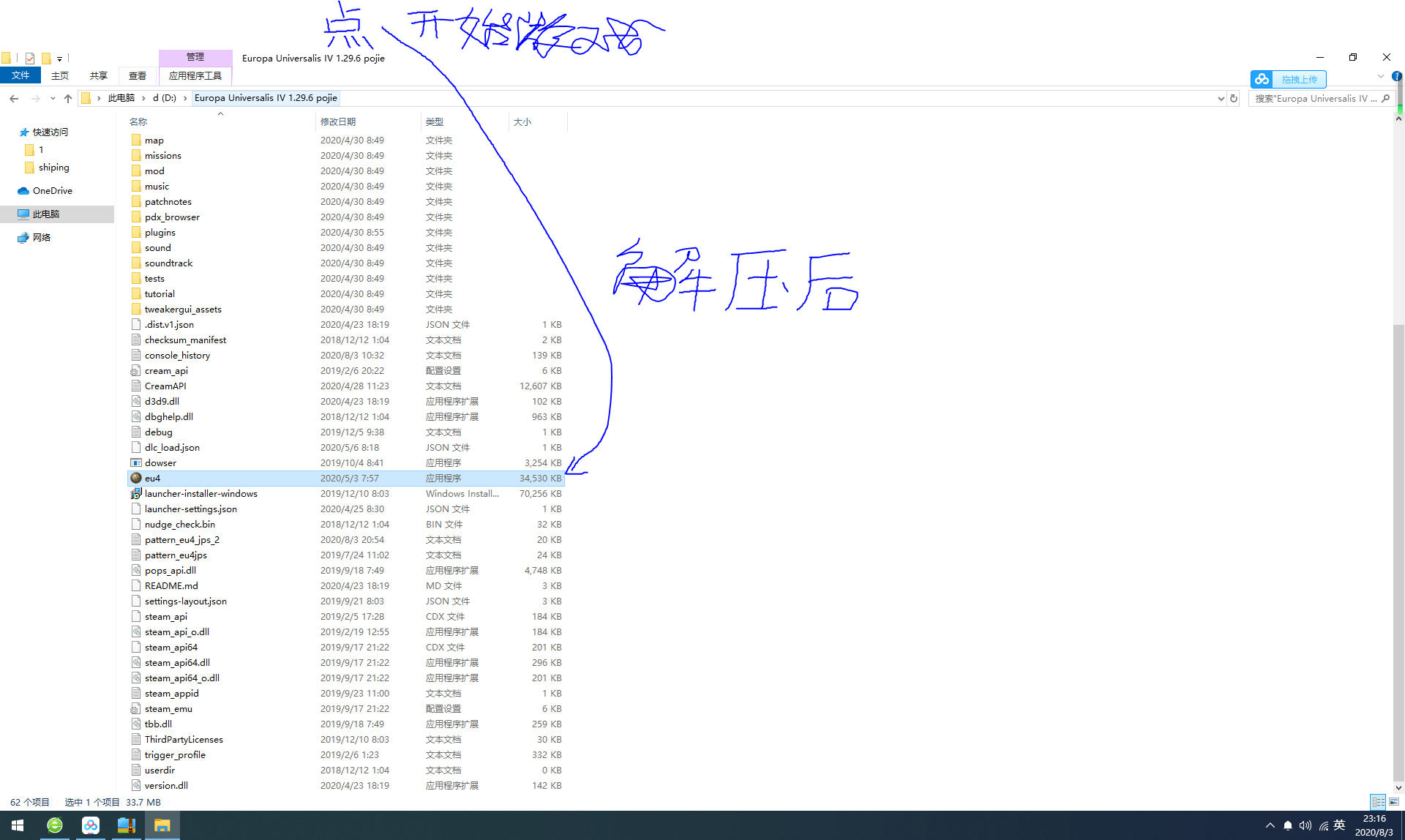Click chevron after 此电脑 in breadcrumb
Image resolution: width=1405 pixels, height=840 pixels.
pyautogui.click(x=143, y=98)
